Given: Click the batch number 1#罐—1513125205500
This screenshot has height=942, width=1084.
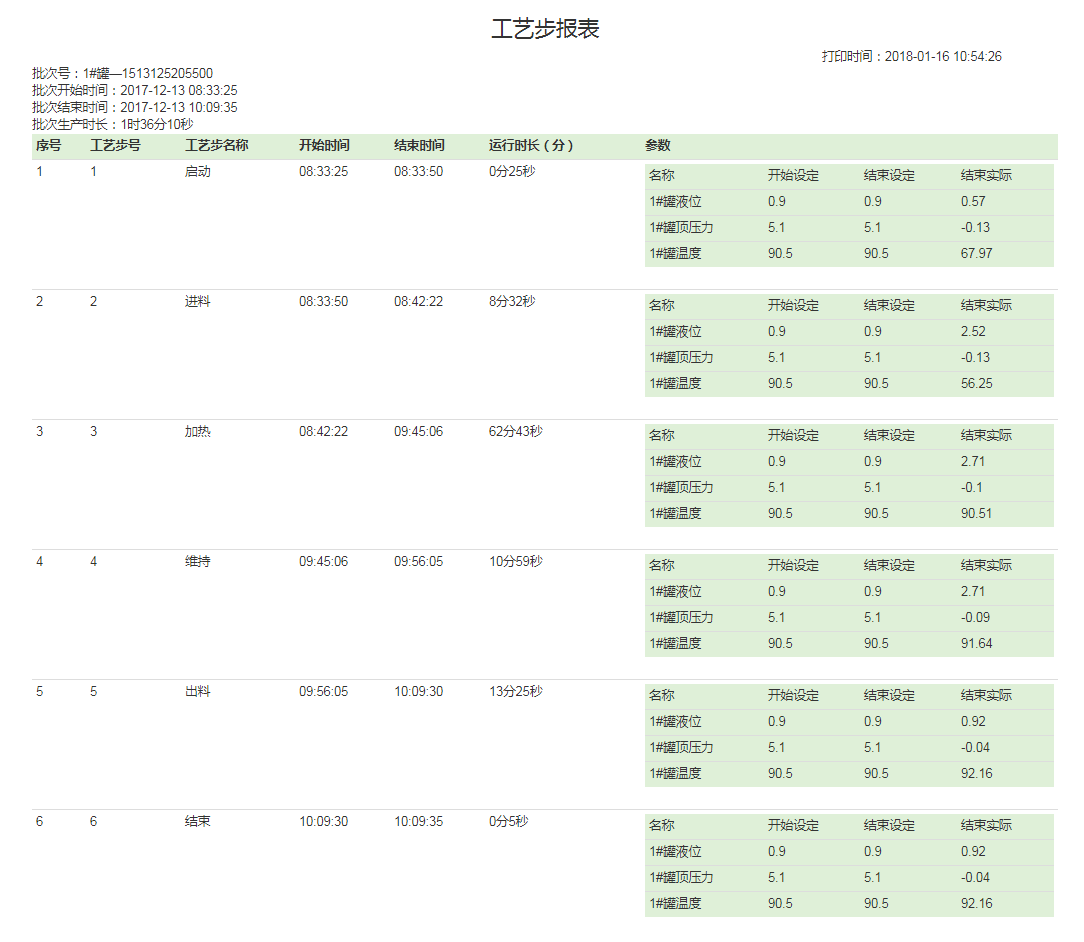Looking at the screenshot, I should tap(147, 74).
